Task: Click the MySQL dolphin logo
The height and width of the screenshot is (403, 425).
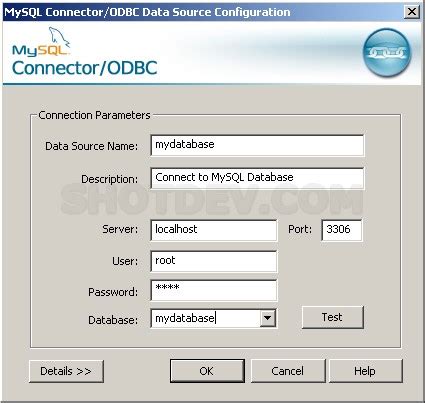Action: coord(41,42)
